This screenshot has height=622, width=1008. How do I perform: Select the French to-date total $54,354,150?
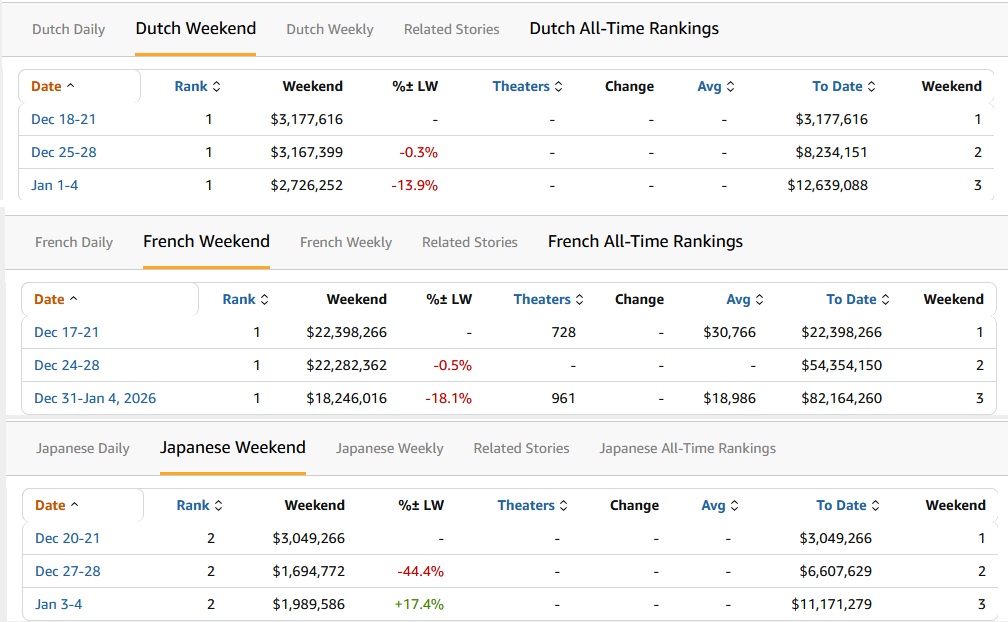[842, 366]
